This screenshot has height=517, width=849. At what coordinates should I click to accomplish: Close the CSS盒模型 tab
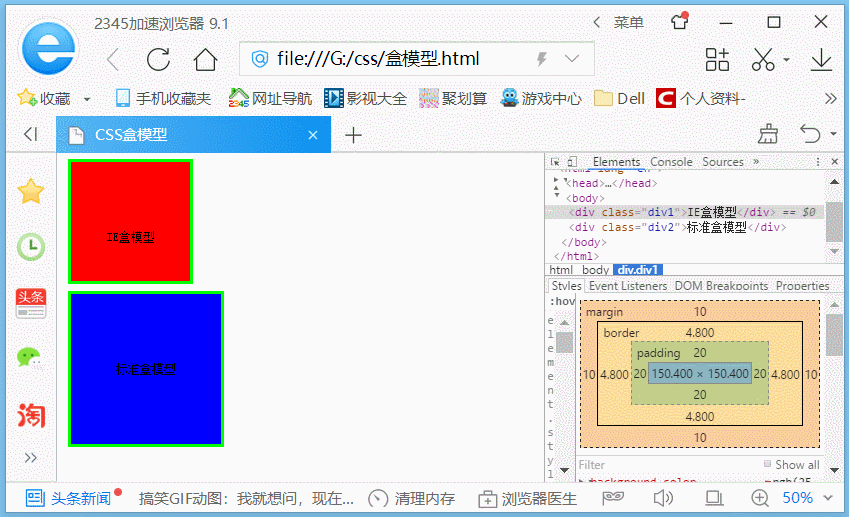pos(312,135)
